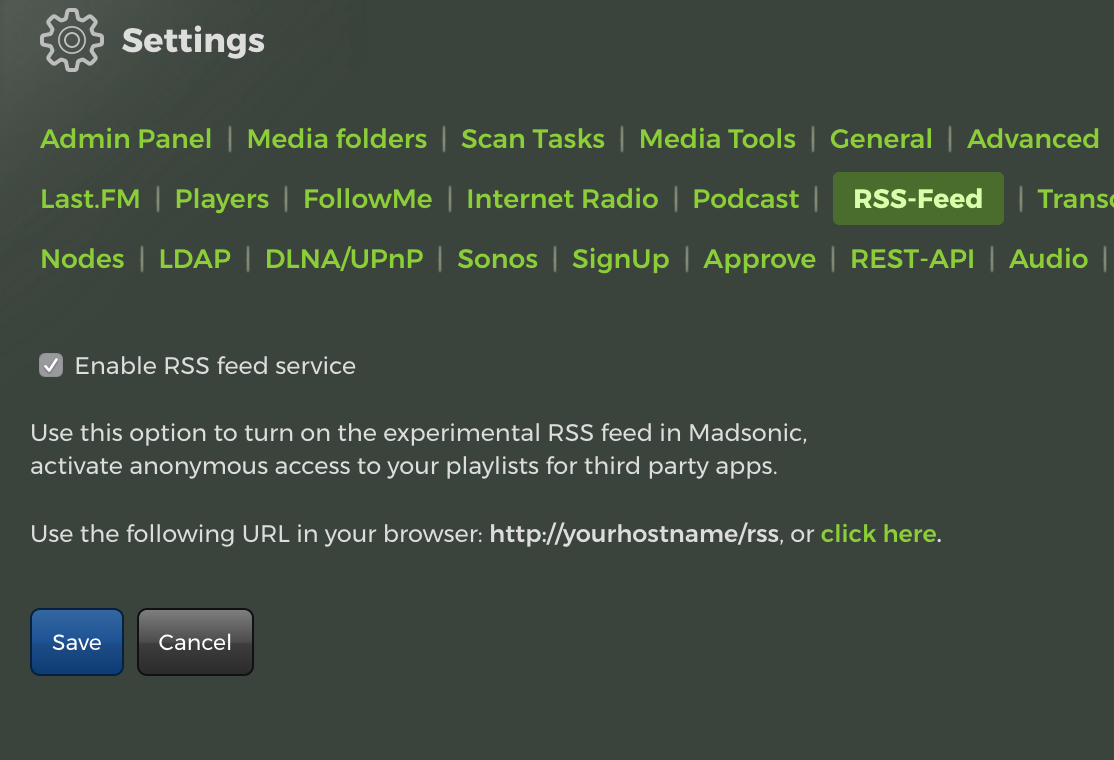Open the REST-API settings tab
This screenshot has width=1114, height=760.
tap(912, 259)
